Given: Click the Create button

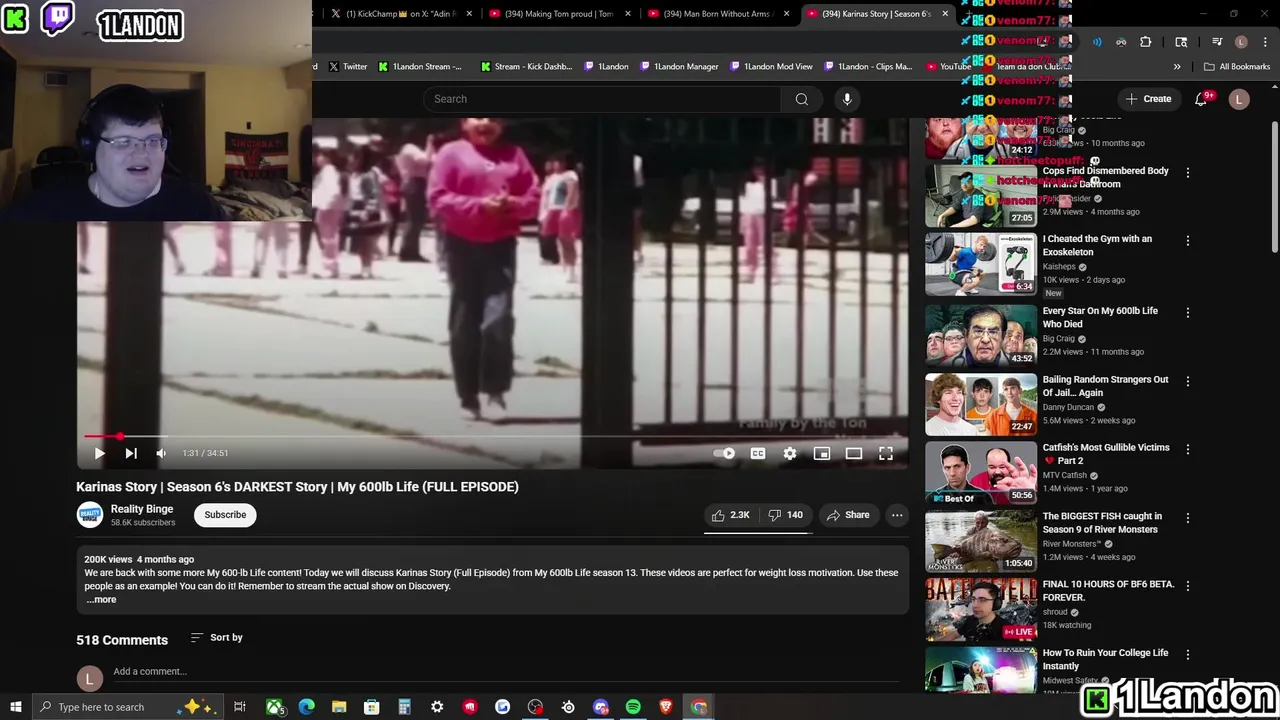Looking at the screenshot, I should click(x=1147, y=99).
